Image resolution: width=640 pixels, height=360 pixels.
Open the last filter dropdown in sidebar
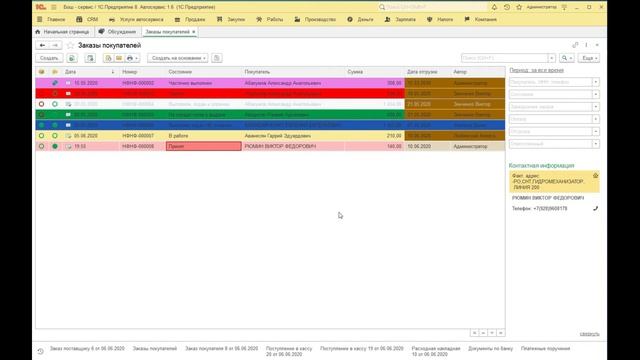596,144
